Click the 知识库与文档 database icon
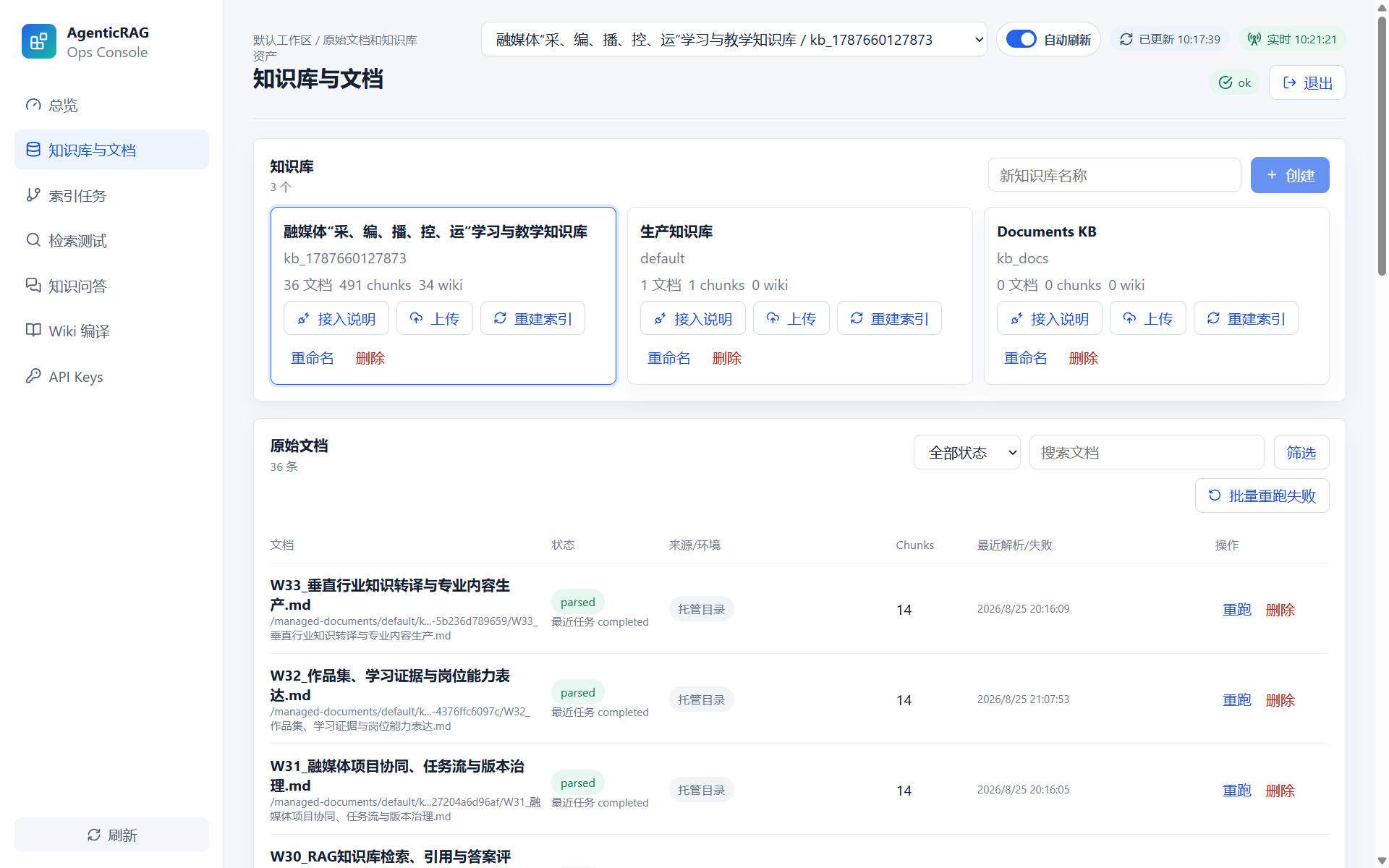This screenshot has height=868, width=1389. pos(33,150)
